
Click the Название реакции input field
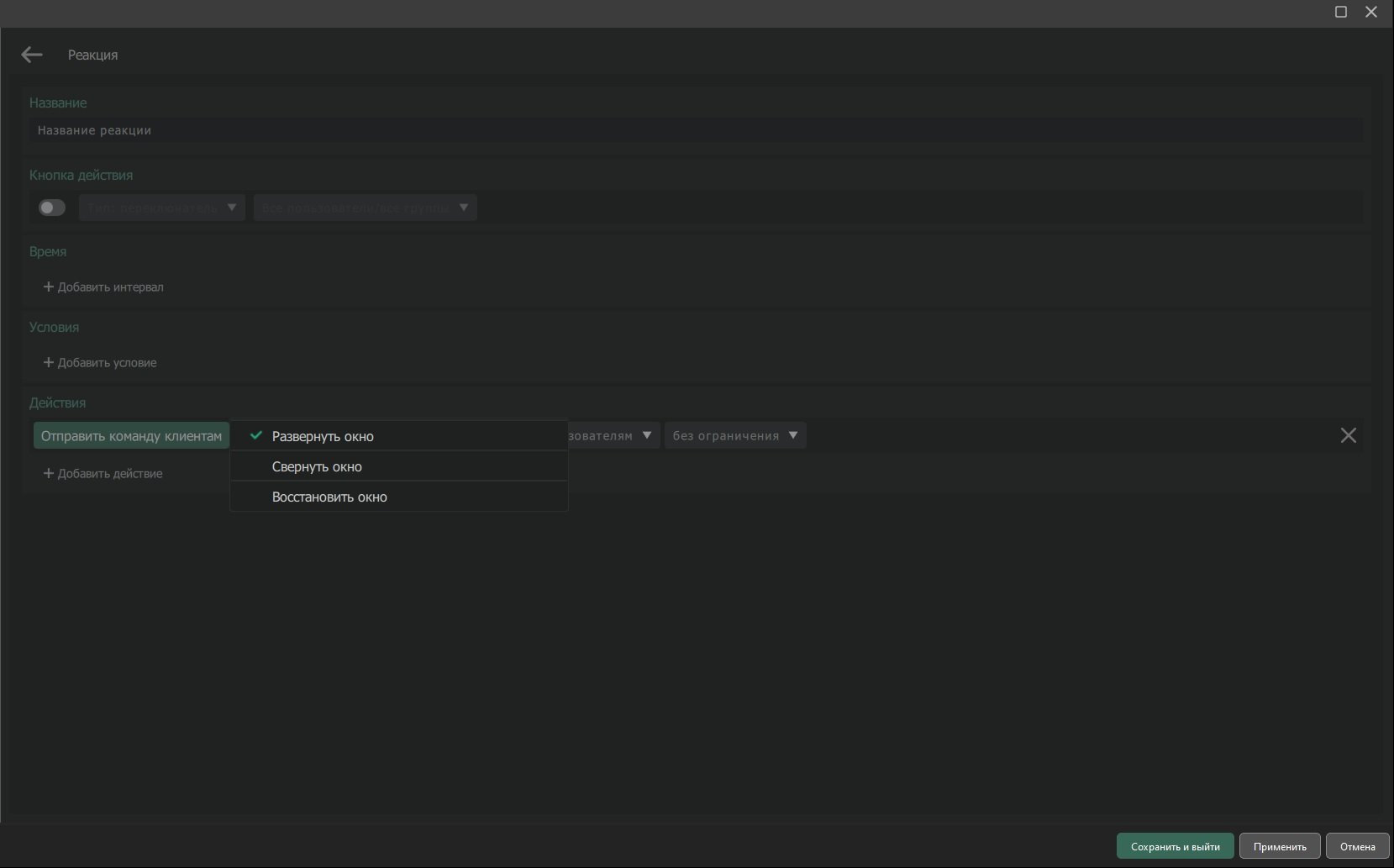tap(694, 130)
